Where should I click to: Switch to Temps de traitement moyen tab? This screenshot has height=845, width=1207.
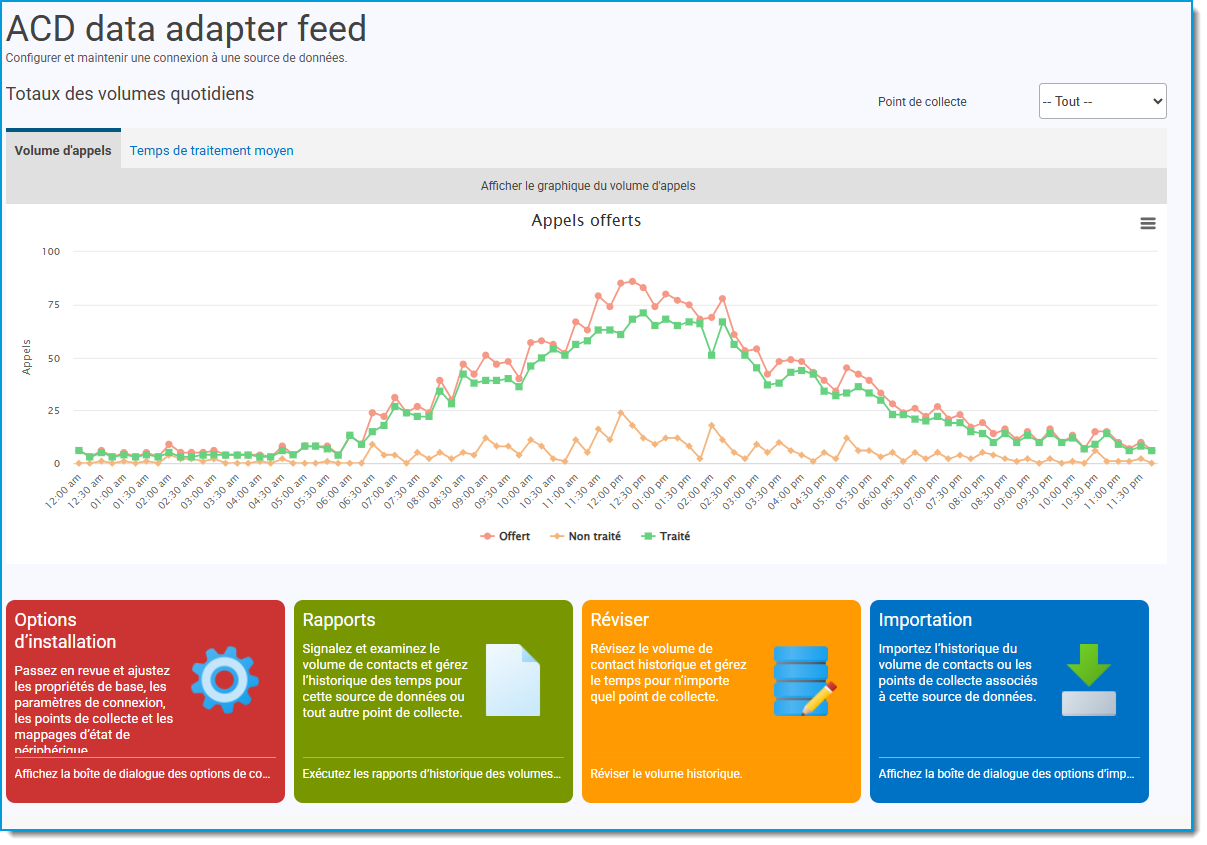click(212, 151)
